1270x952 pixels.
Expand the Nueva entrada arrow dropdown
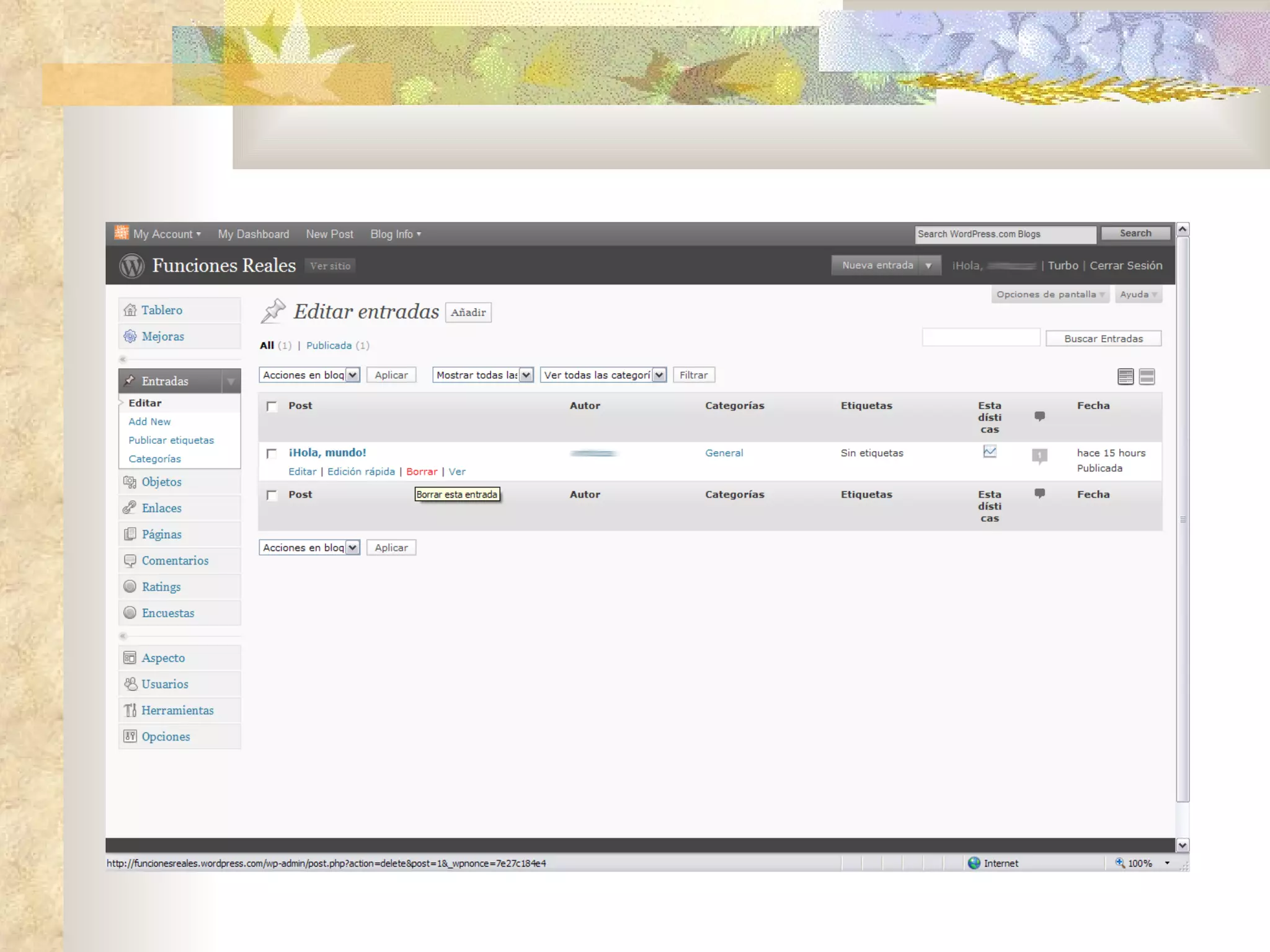pos(928,265)
